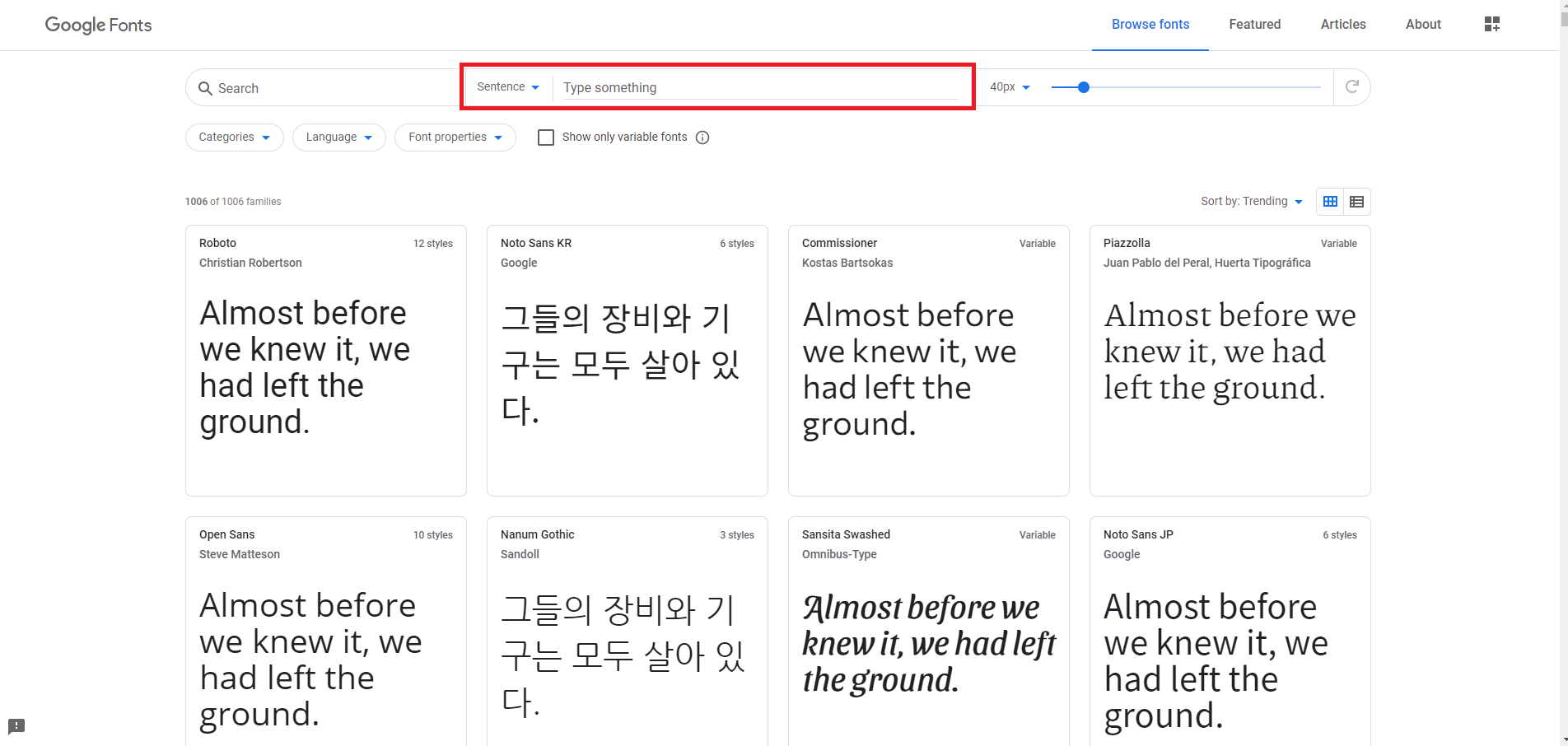Open the Noto Sans KR font card
This screenshot has height=746, width=1568.
pyautogui.click(x=628, y=361)
